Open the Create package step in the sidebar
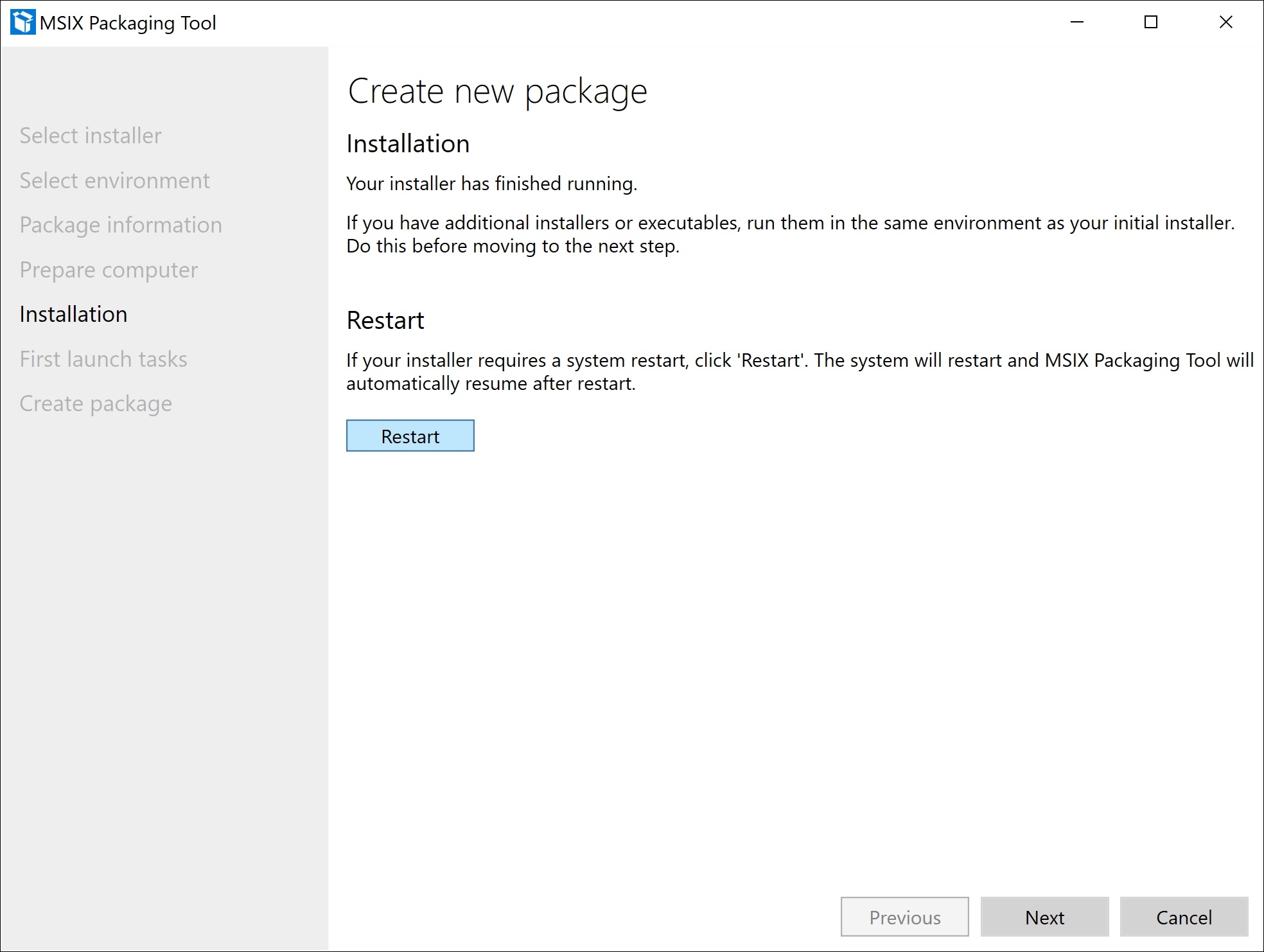This screenshot has width=1264, height=952. pos(96,403)
